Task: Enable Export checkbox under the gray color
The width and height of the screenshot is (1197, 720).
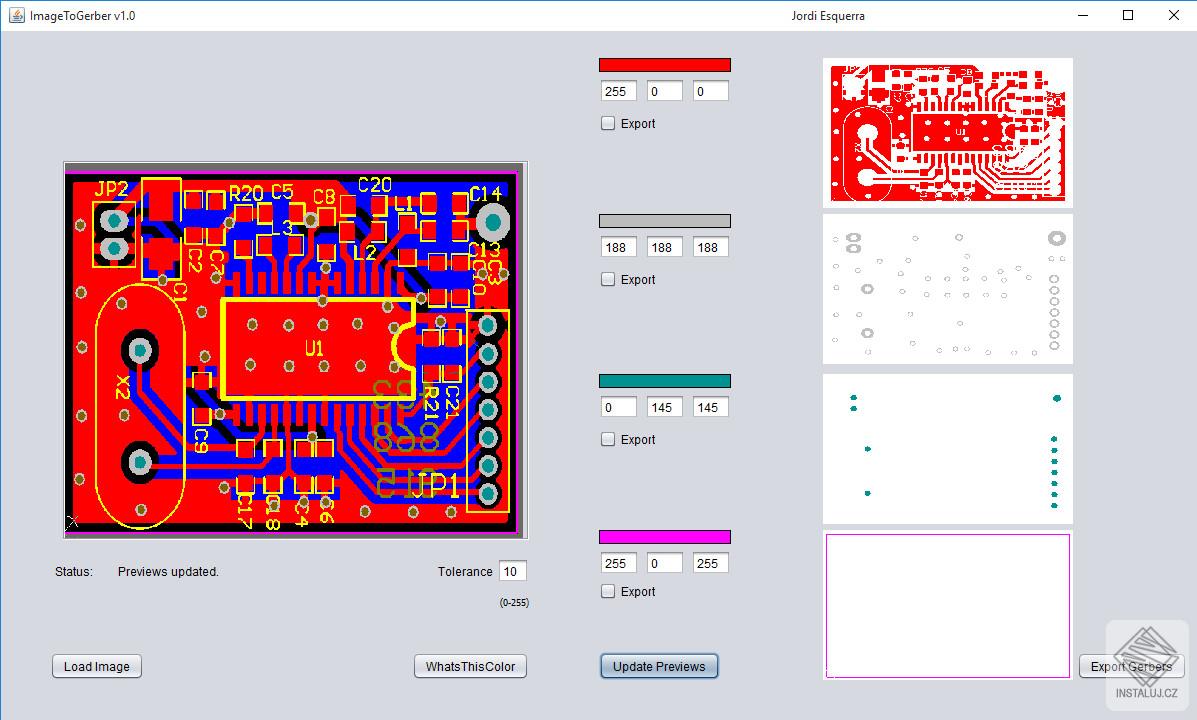Action: pos(608,279)
